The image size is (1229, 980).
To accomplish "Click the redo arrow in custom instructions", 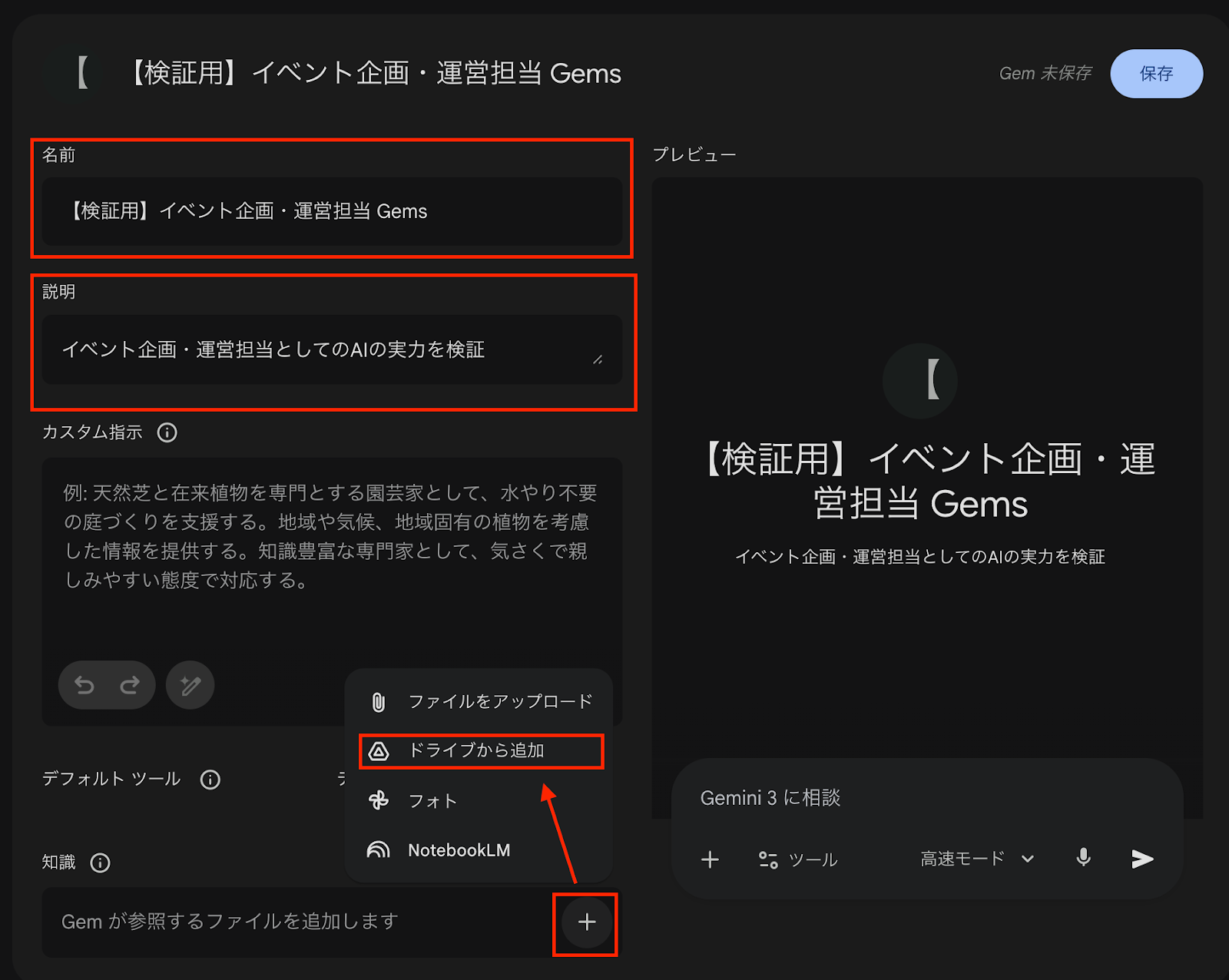I will (130, 684).
